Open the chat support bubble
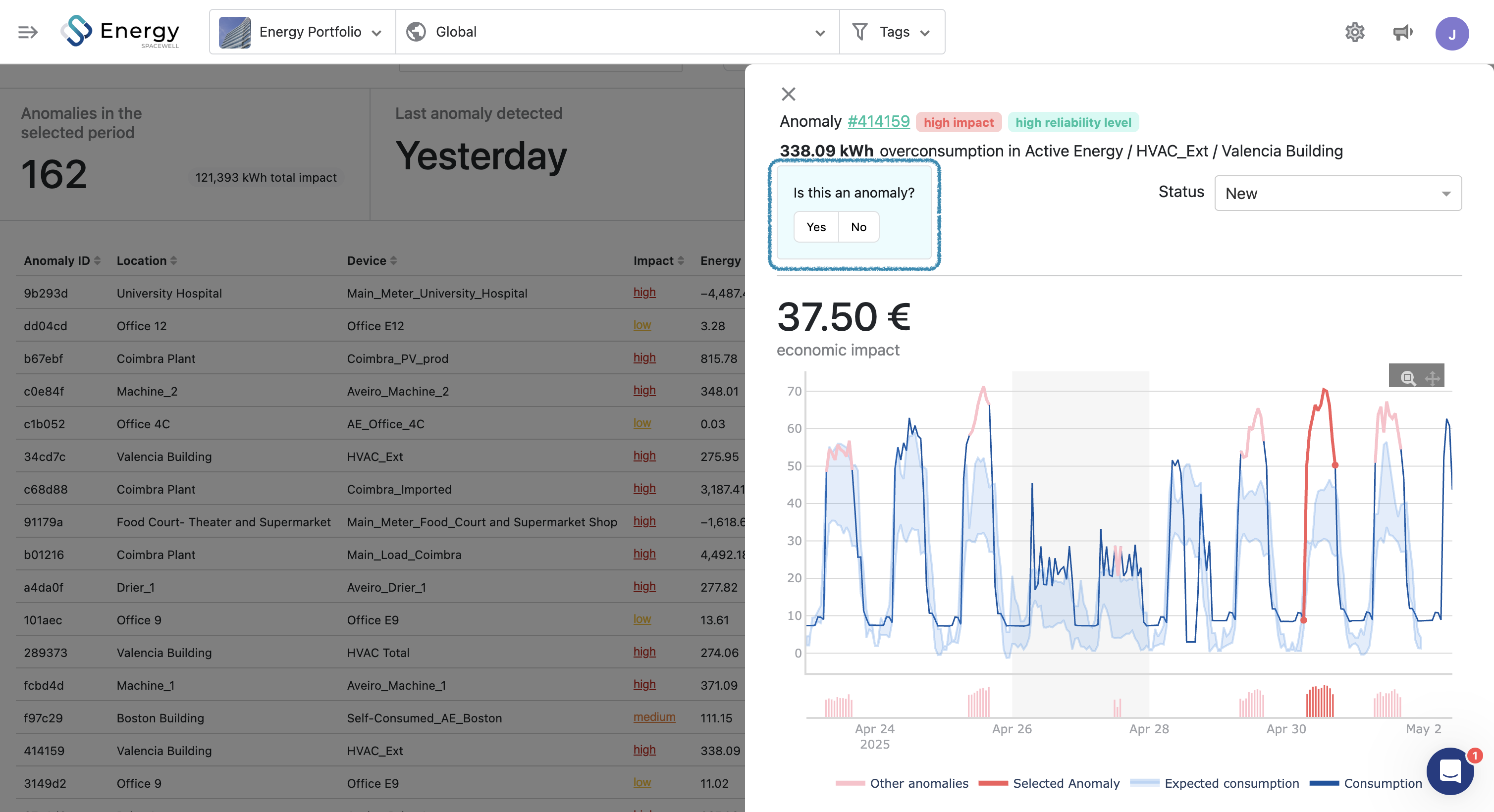Image resolution: width=1494 pixels, height=812 pixels. (1450, 771)
